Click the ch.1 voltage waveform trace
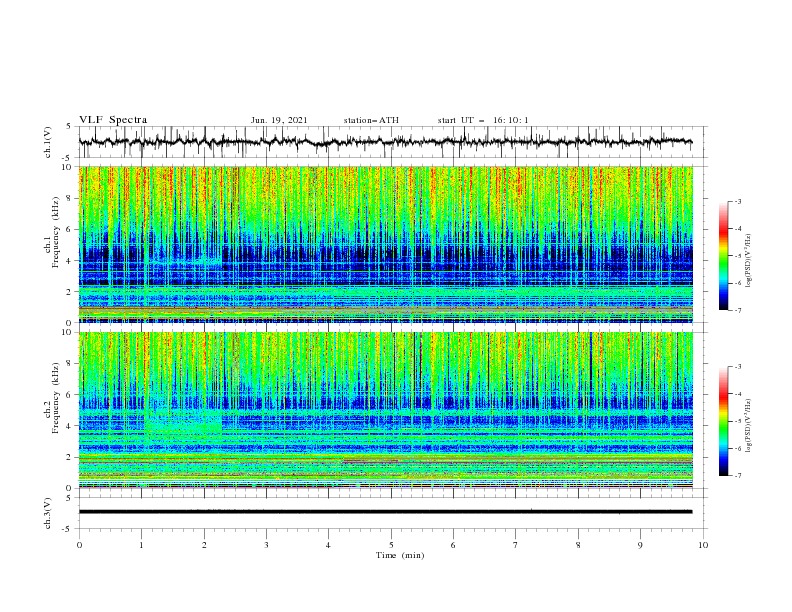 point(385,142)
